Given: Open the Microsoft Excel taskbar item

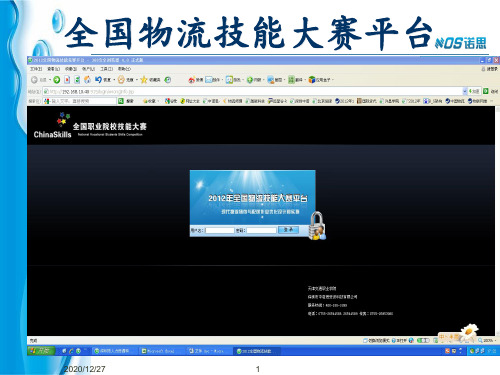Looking at the screenshot, I should [x=160, y=351].
